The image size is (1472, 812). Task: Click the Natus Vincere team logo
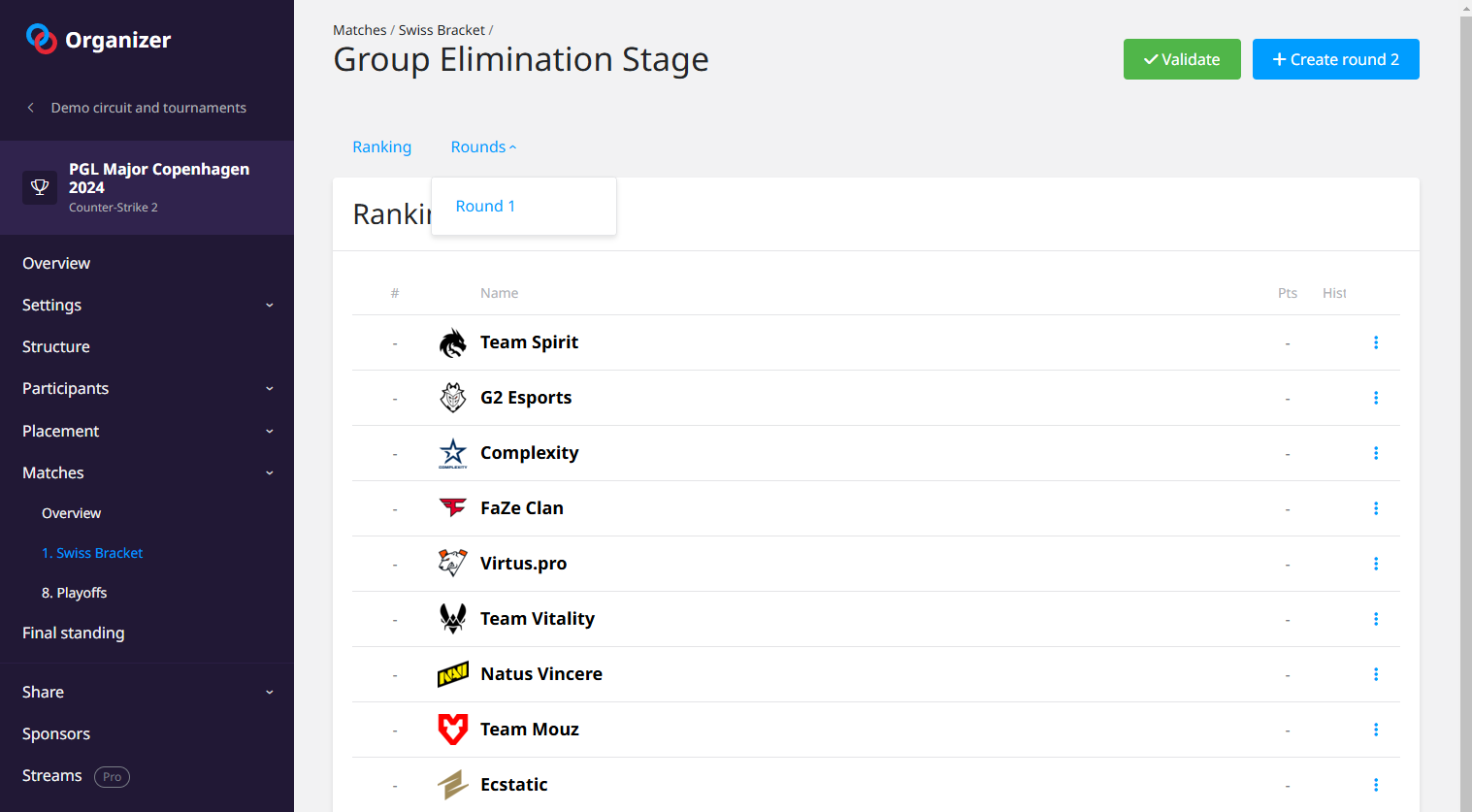click(453, 674)
